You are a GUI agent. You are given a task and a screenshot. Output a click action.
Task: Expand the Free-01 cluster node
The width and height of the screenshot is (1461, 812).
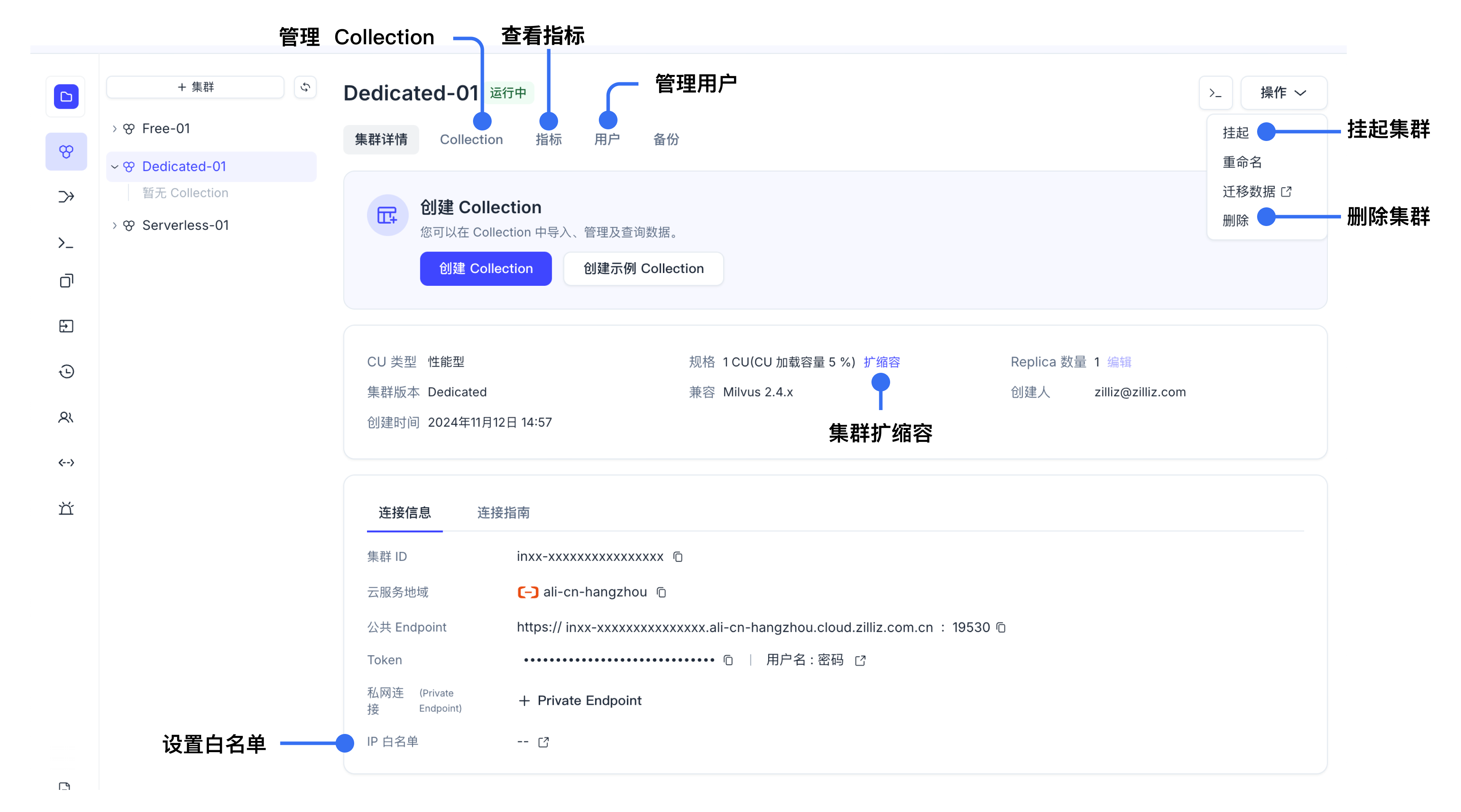(115, 129)
